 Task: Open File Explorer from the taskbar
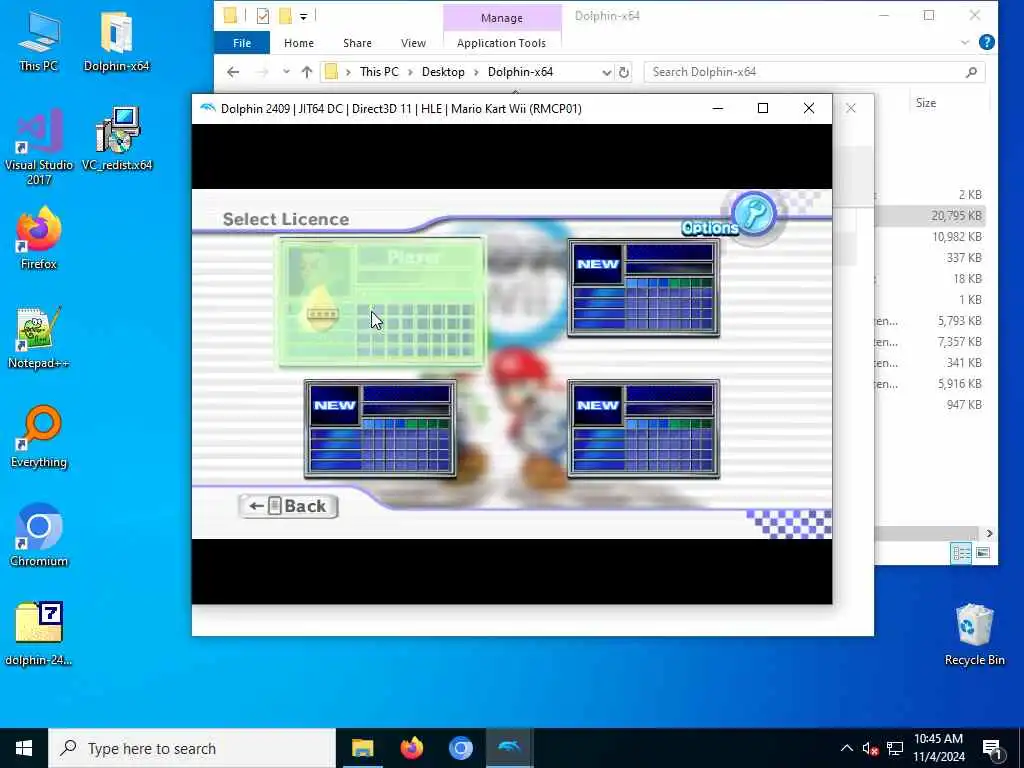[x=362, y=748]
